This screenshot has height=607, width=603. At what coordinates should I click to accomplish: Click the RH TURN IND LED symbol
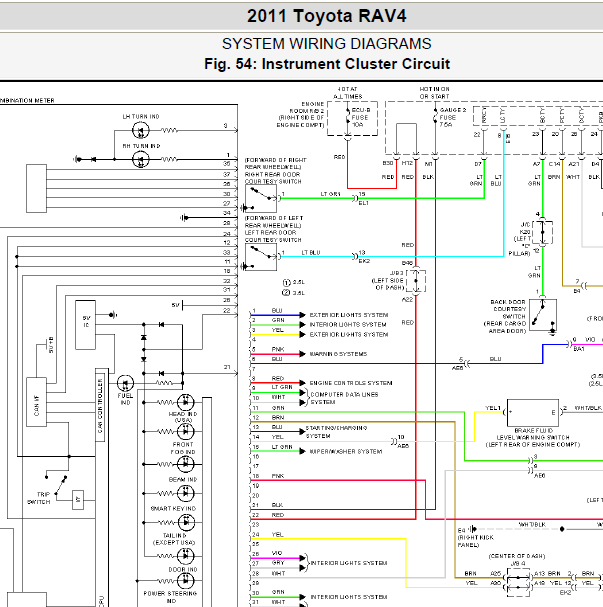pyautogui.click(x=140, y=159)
